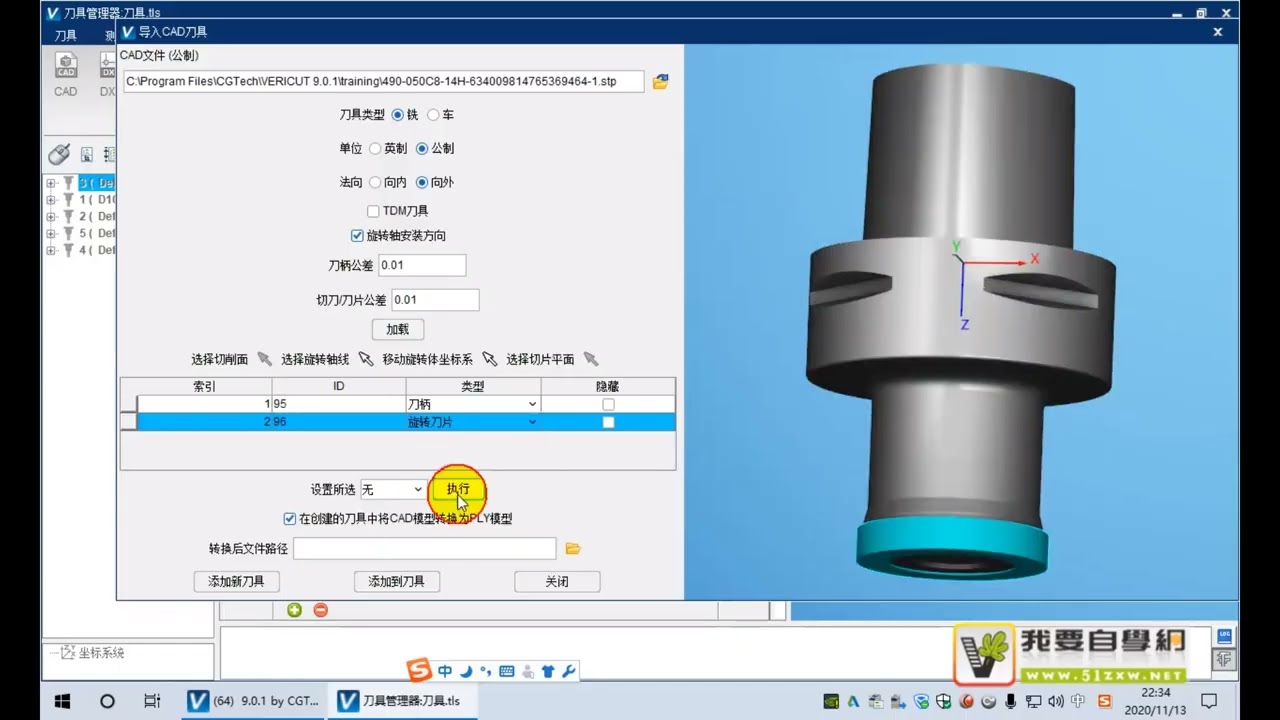
Task: Click the Windows Start button
Action: click(62, 701)
